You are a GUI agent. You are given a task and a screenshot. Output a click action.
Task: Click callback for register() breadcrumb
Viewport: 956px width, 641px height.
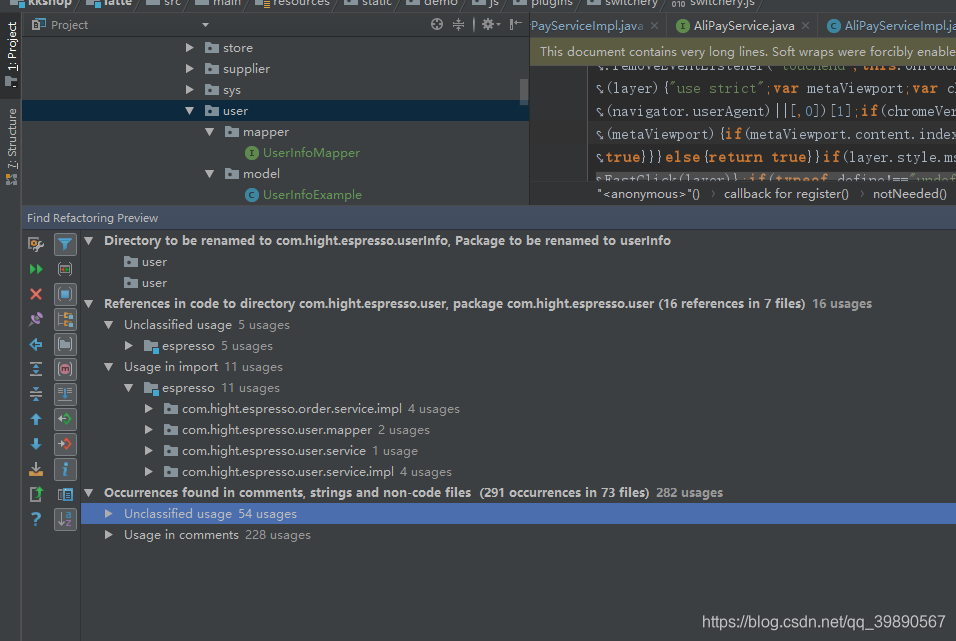[786, 194]
